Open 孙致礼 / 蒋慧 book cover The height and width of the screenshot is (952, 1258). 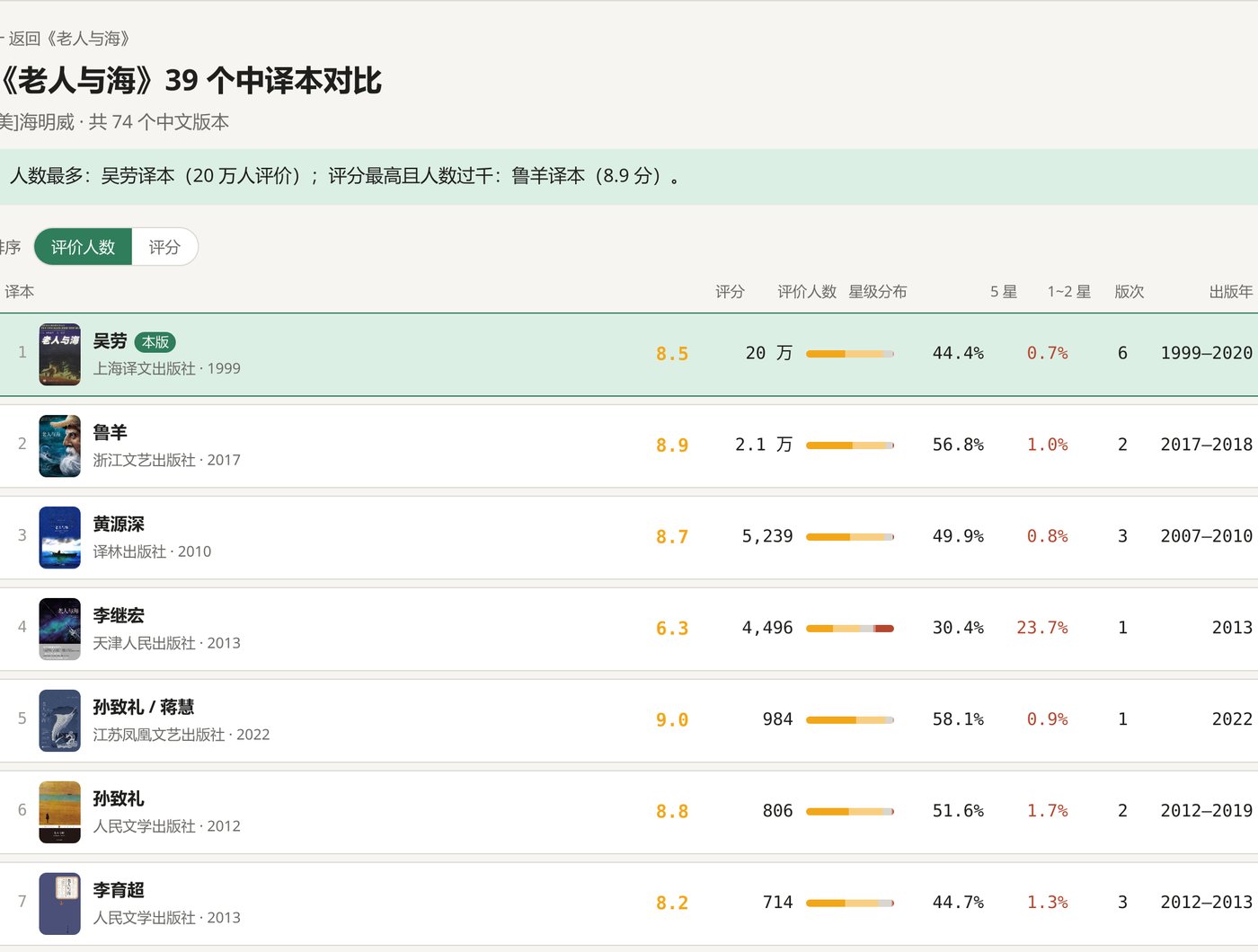pyautogui.click(x=60, y=721)
